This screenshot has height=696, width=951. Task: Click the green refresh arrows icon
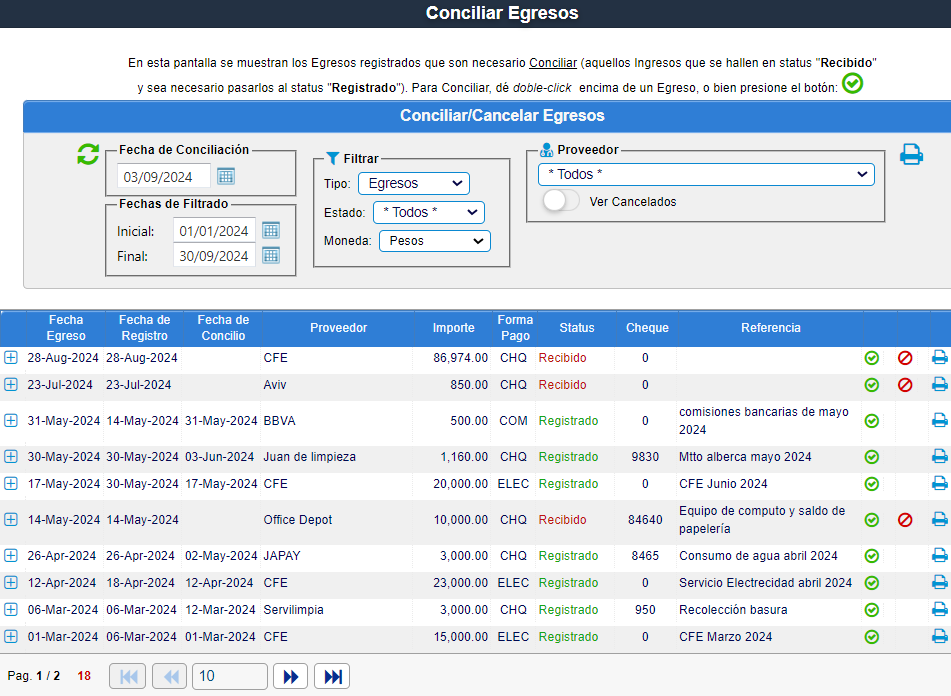(x=88, y=155)
